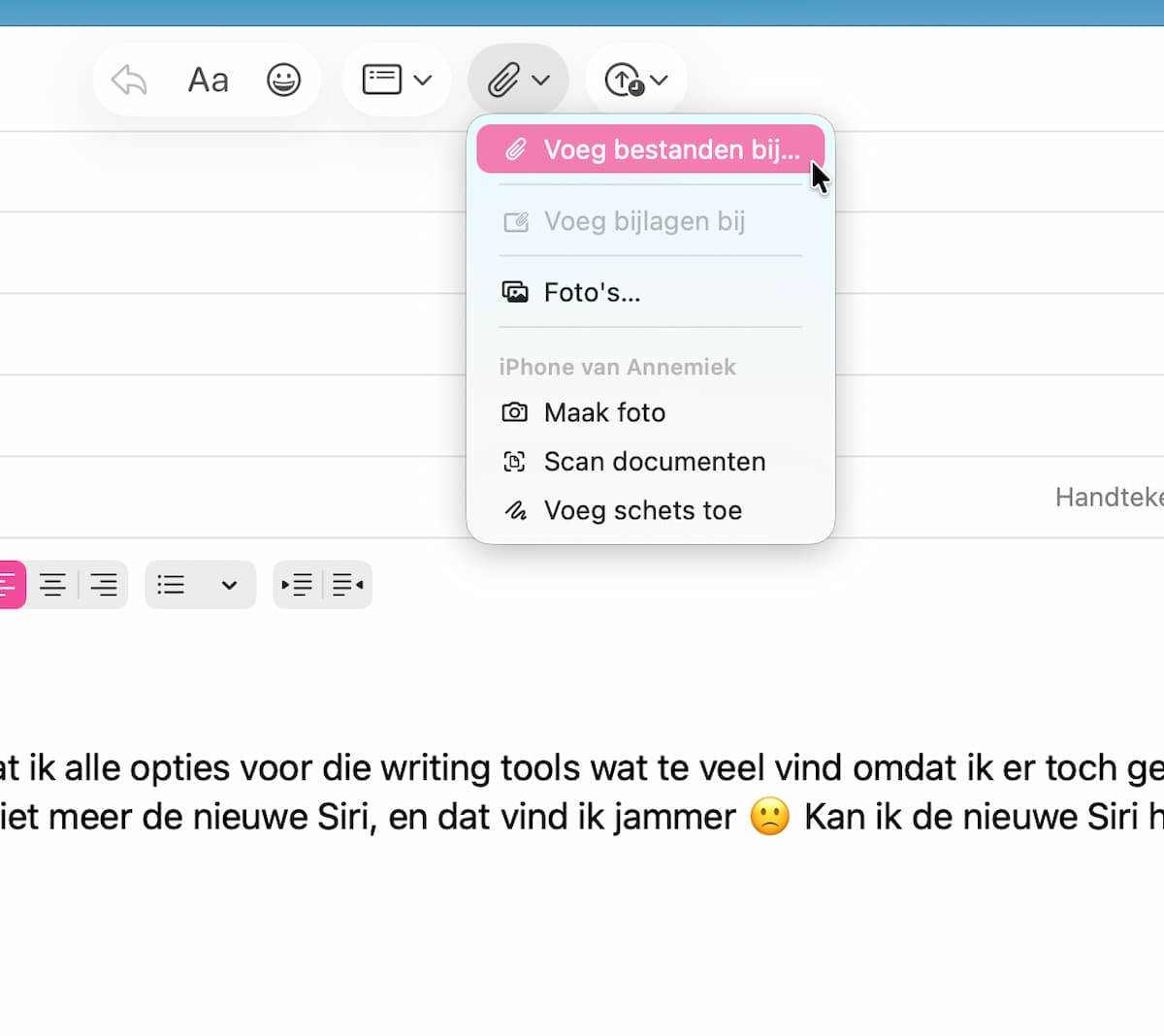
Task: Select Scan documenten in the attachment menu
Action: 654,462
